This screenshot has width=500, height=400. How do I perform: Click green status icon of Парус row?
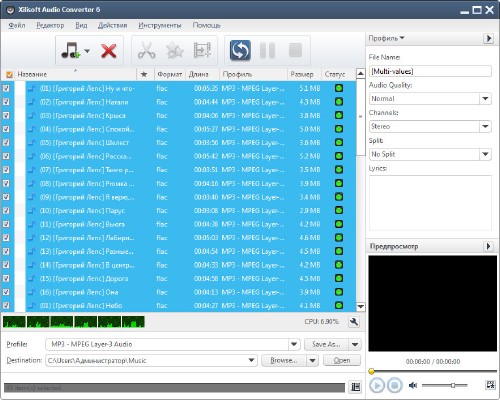[339, 210]
